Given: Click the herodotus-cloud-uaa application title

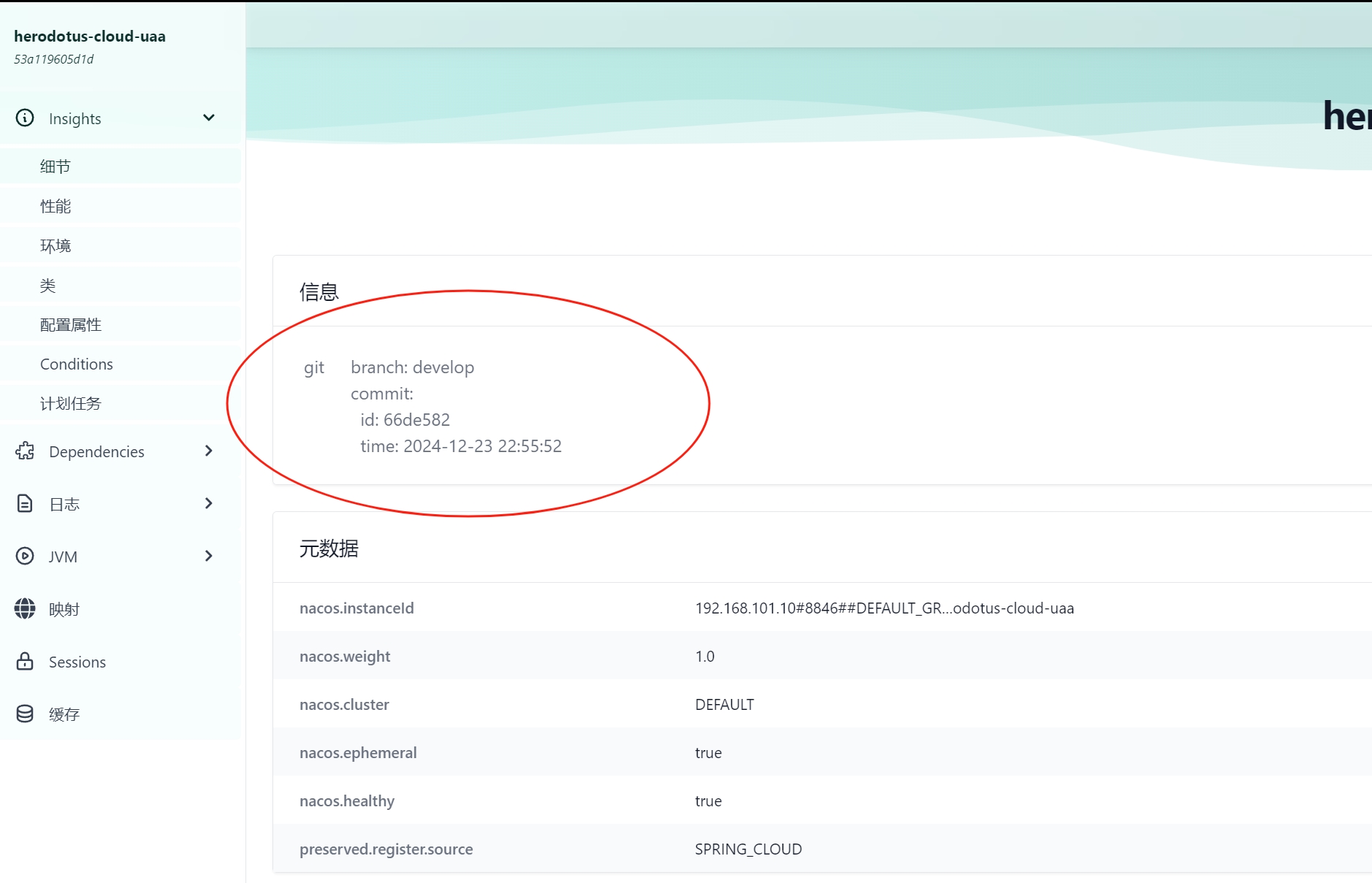Looking at the screenshot, I should (x=89, y=36).
